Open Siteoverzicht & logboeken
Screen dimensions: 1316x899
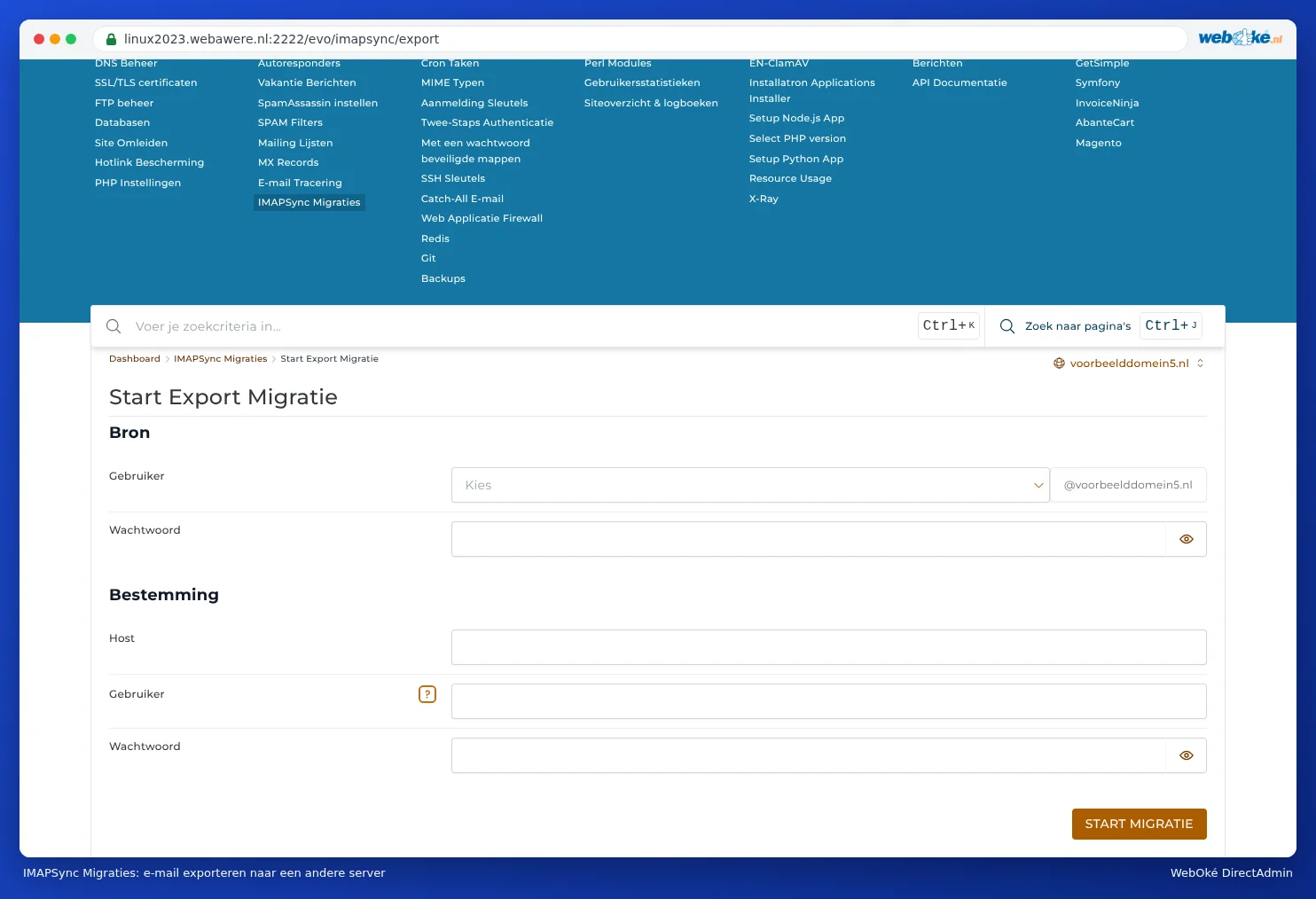coord(651,103)
